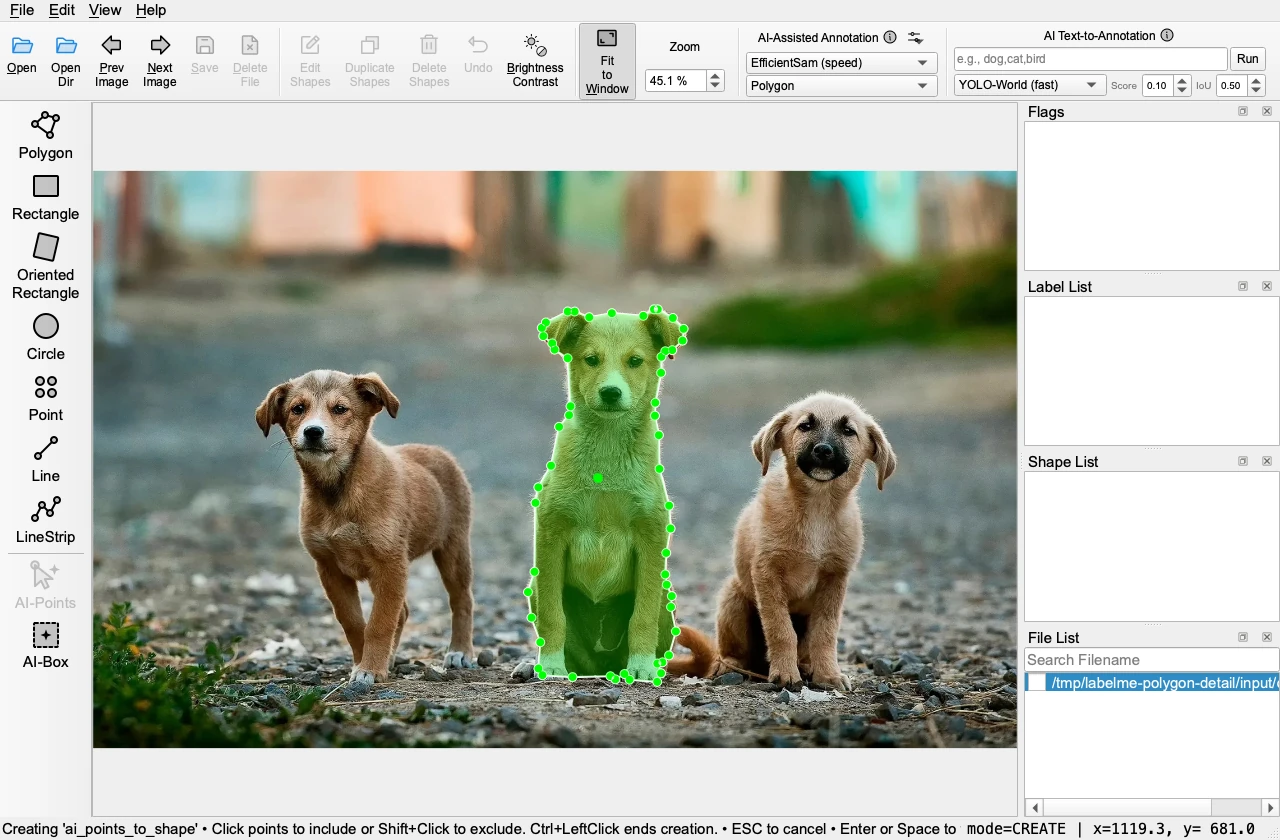Choose the Oriented Rectangle tool
This screenshot has height=840, width=1280.
45,267
